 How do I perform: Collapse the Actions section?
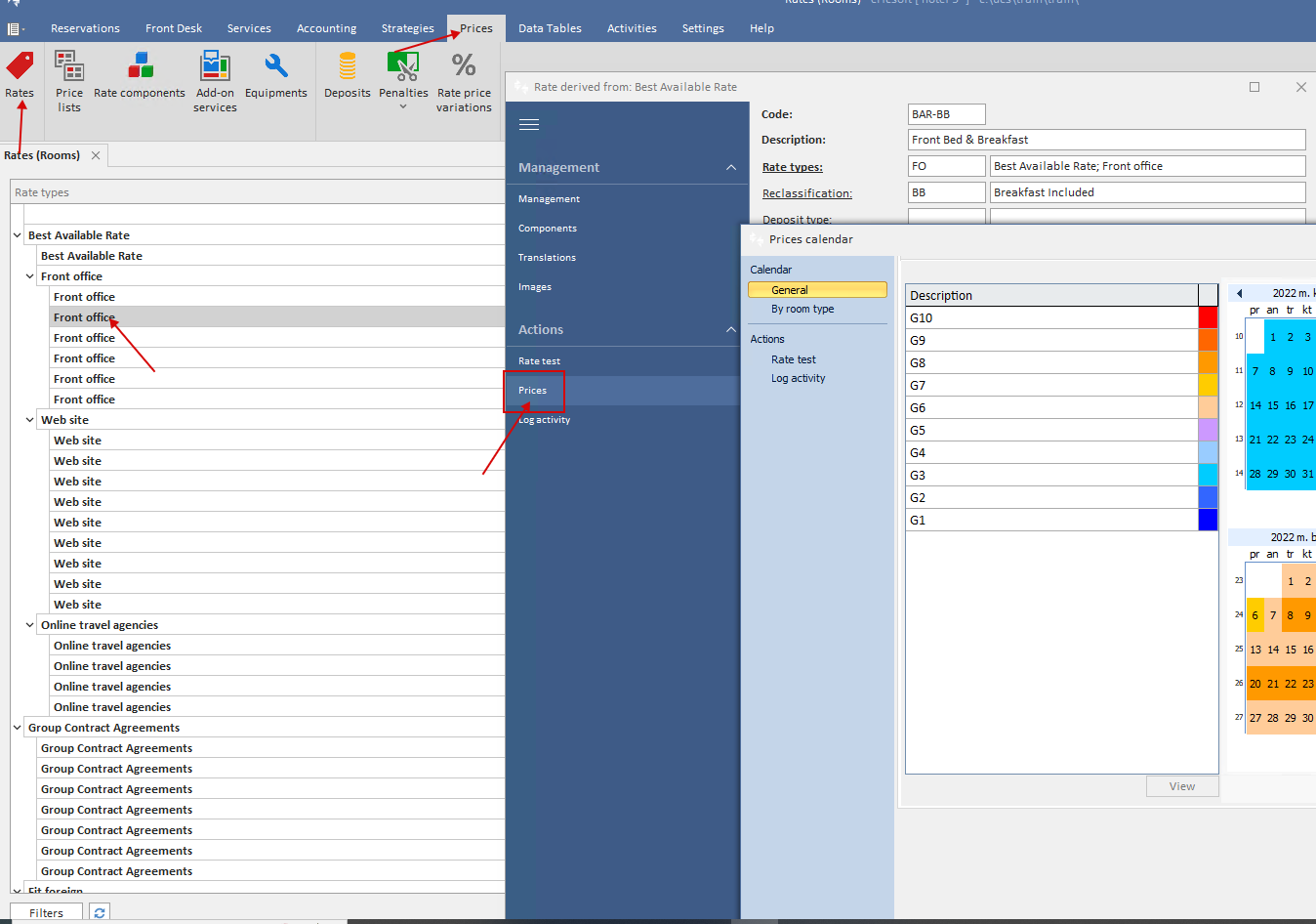(x=731, y=330)
